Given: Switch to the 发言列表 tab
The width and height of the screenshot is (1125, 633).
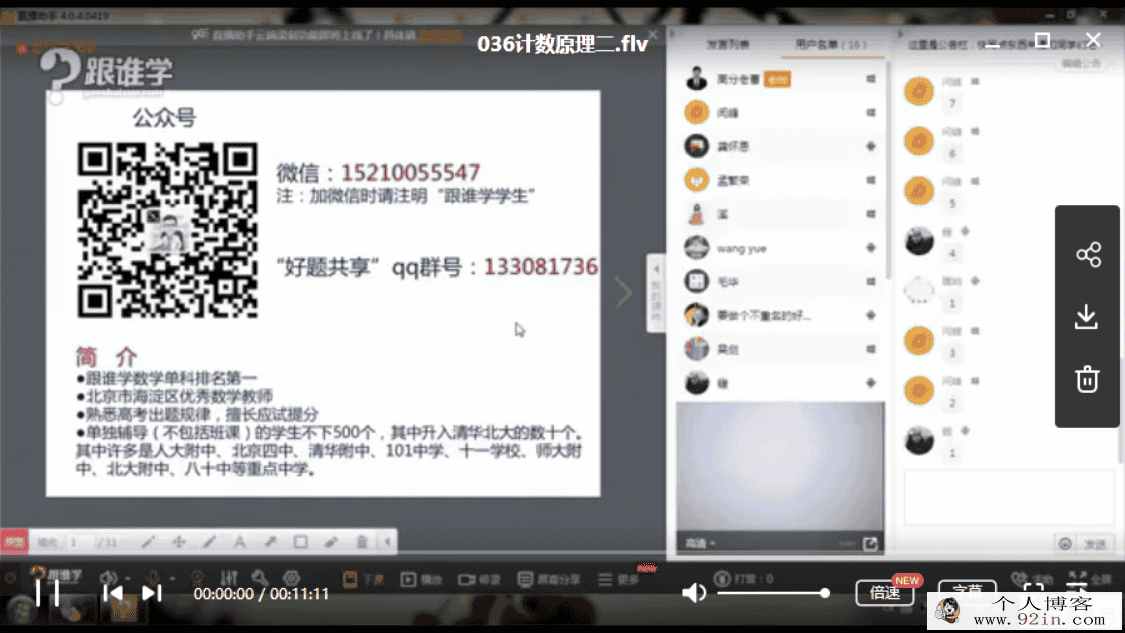Looking at the screenshot, I should 728,44.
